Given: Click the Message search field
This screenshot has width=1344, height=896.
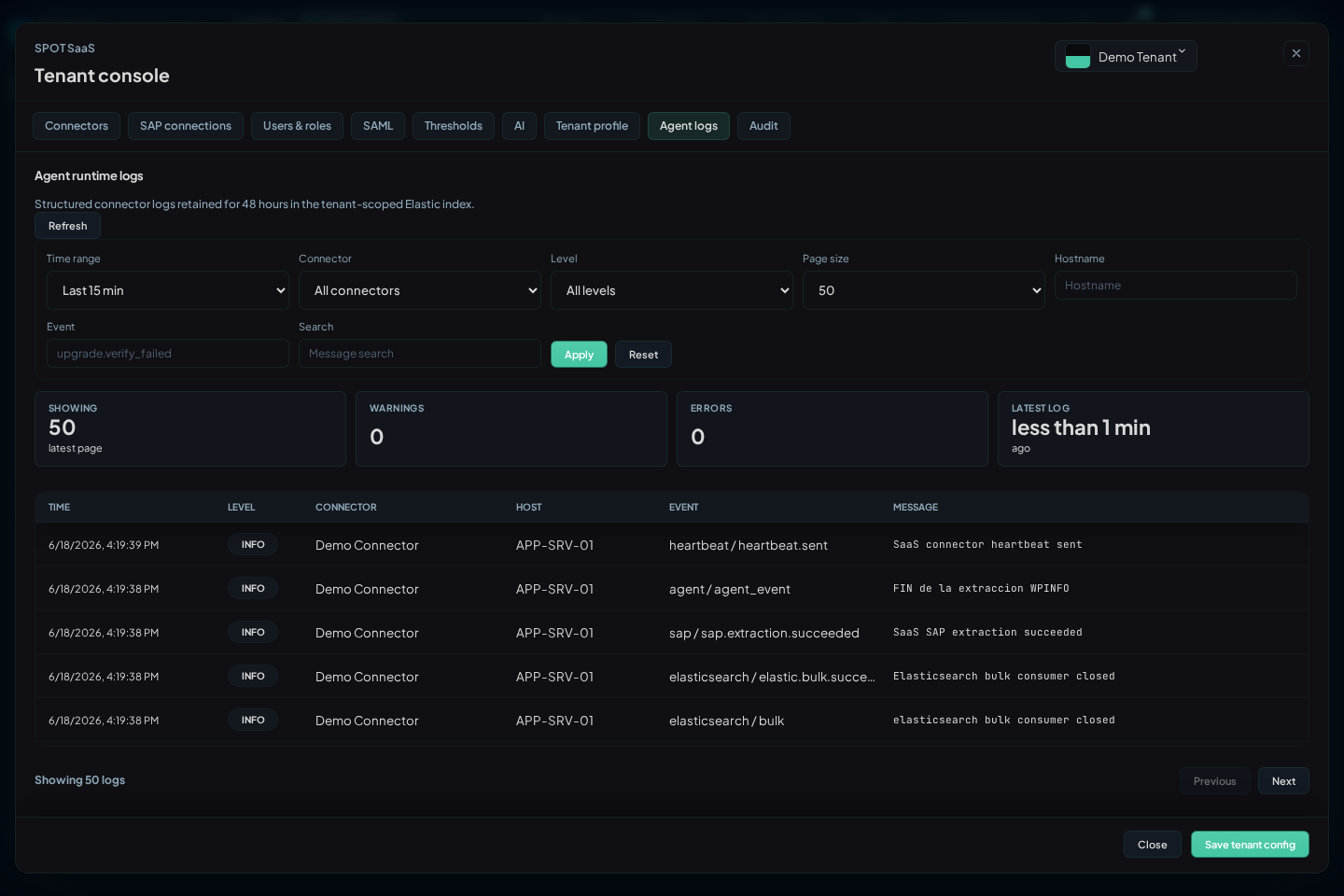Looking at the screenshot, I should [x=420, y=354].
